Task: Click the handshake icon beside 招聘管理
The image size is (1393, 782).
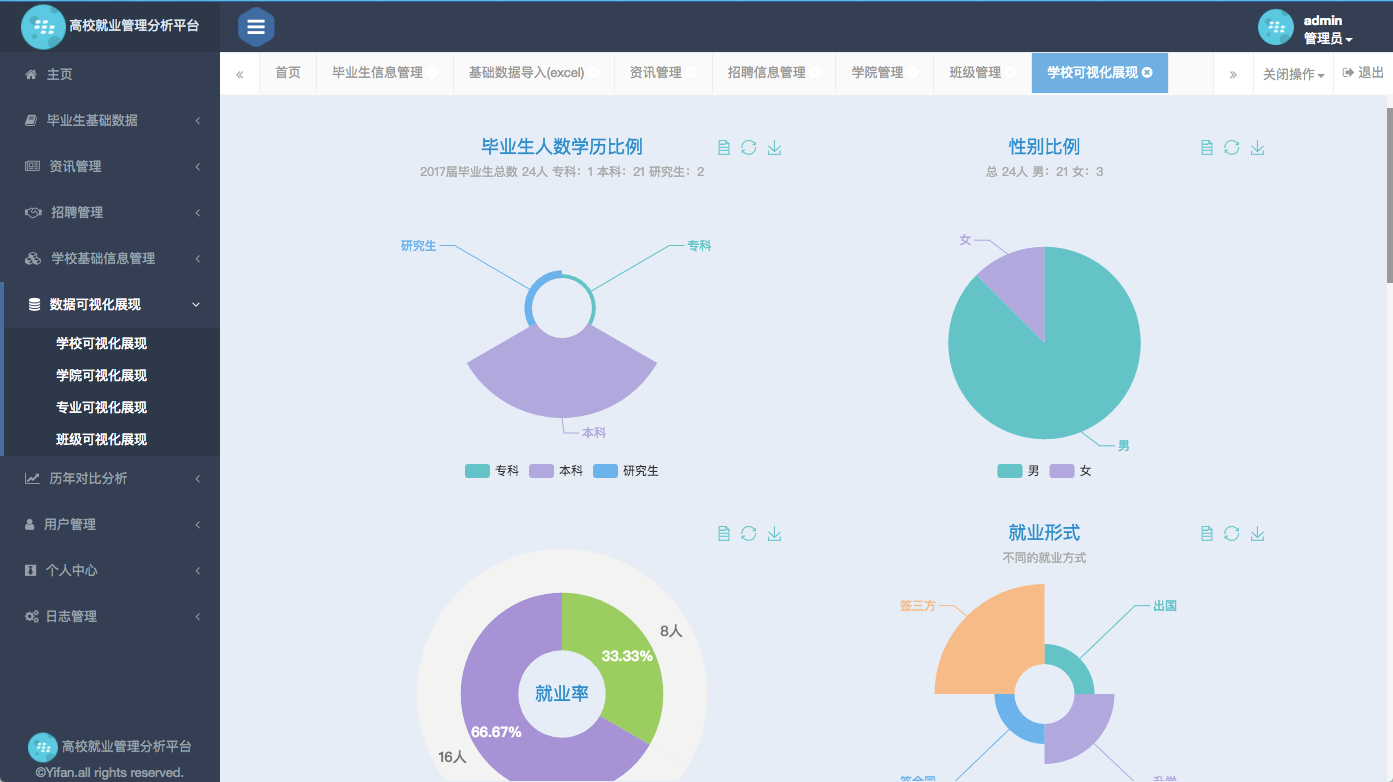Action: point(33,212)
